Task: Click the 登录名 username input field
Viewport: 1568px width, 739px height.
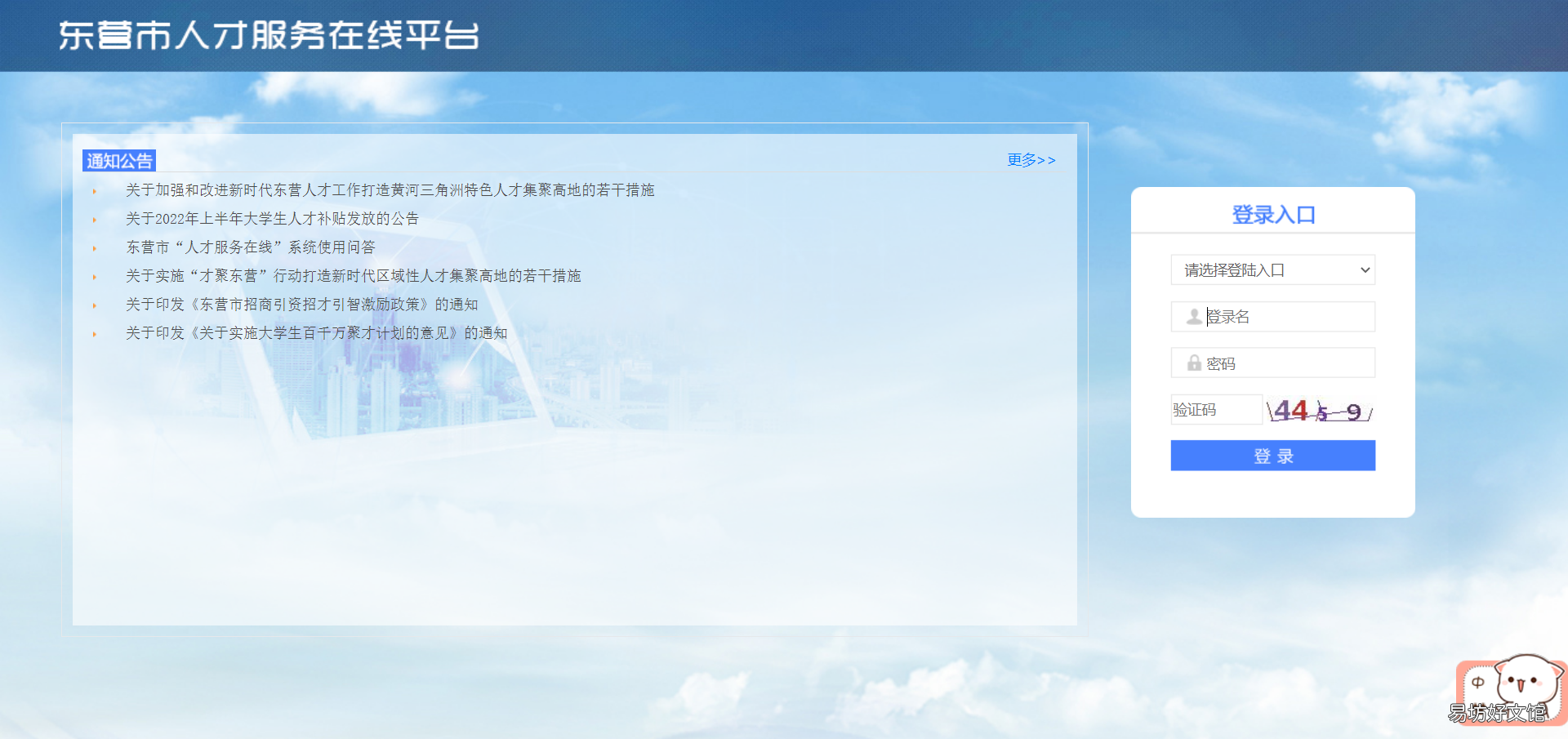Action: 1272,317
